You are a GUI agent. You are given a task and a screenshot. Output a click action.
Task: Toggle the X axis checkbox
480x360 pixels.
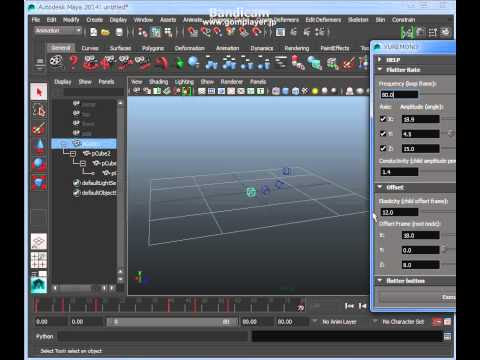click(x=383, y=119)
